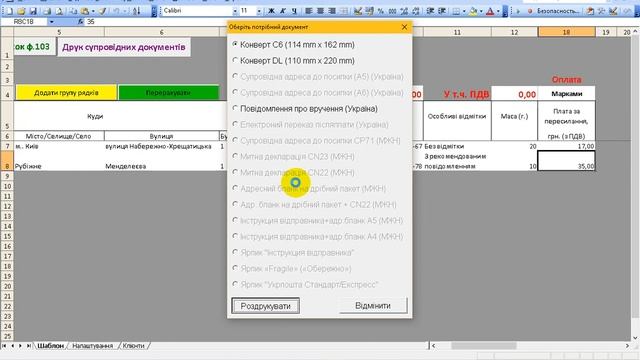The image size is (640, 360).
Task: Open Print Preview from toolbar icon
Action: [x=59, y=11]
